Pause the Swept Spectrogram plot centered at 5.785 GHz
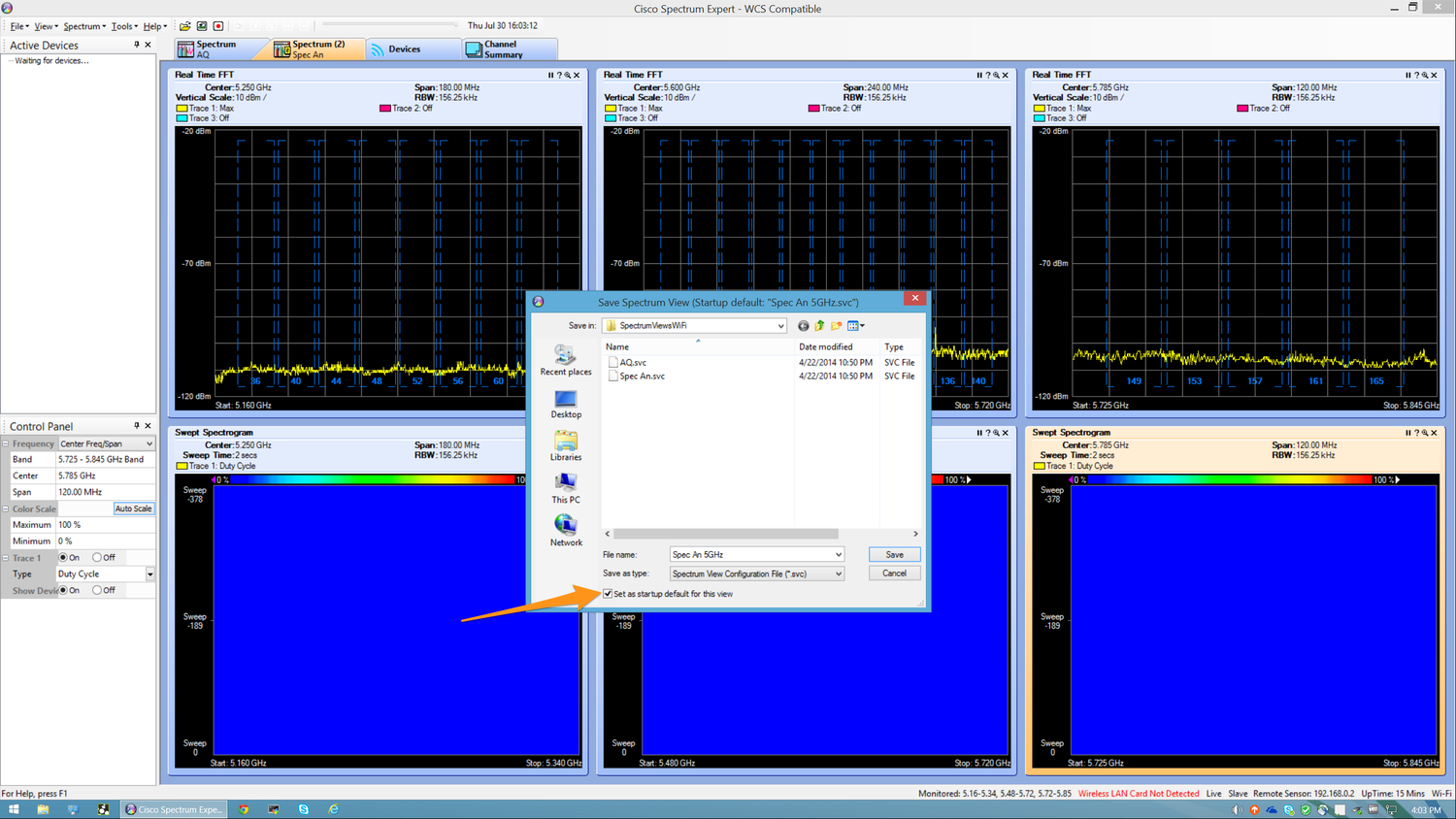This screenshot has height=819, width=1456. (x=1407, y=433)
